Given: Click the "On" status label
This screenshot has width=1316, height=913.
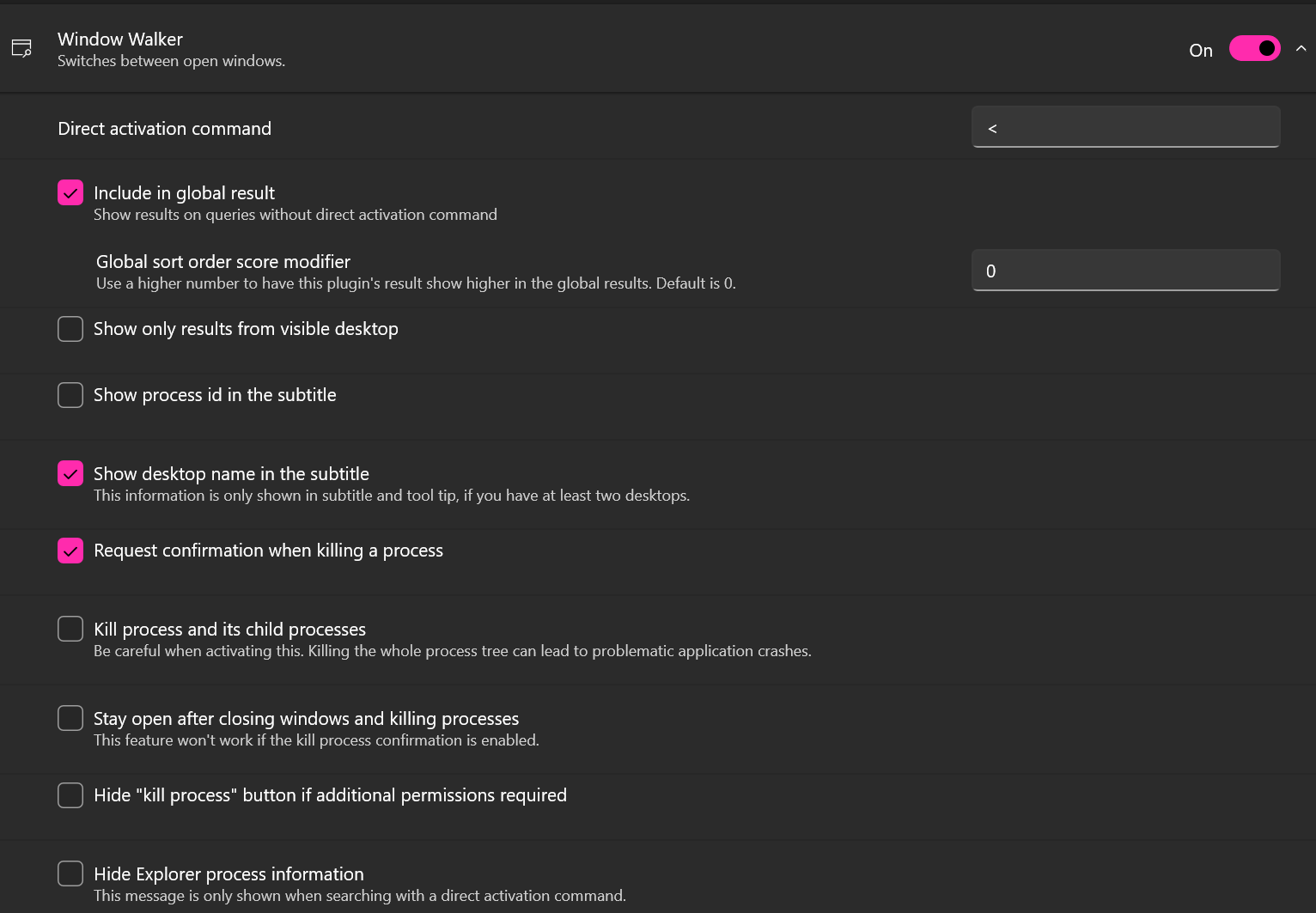Looking at the screenshot, I should coord(1201,51).
